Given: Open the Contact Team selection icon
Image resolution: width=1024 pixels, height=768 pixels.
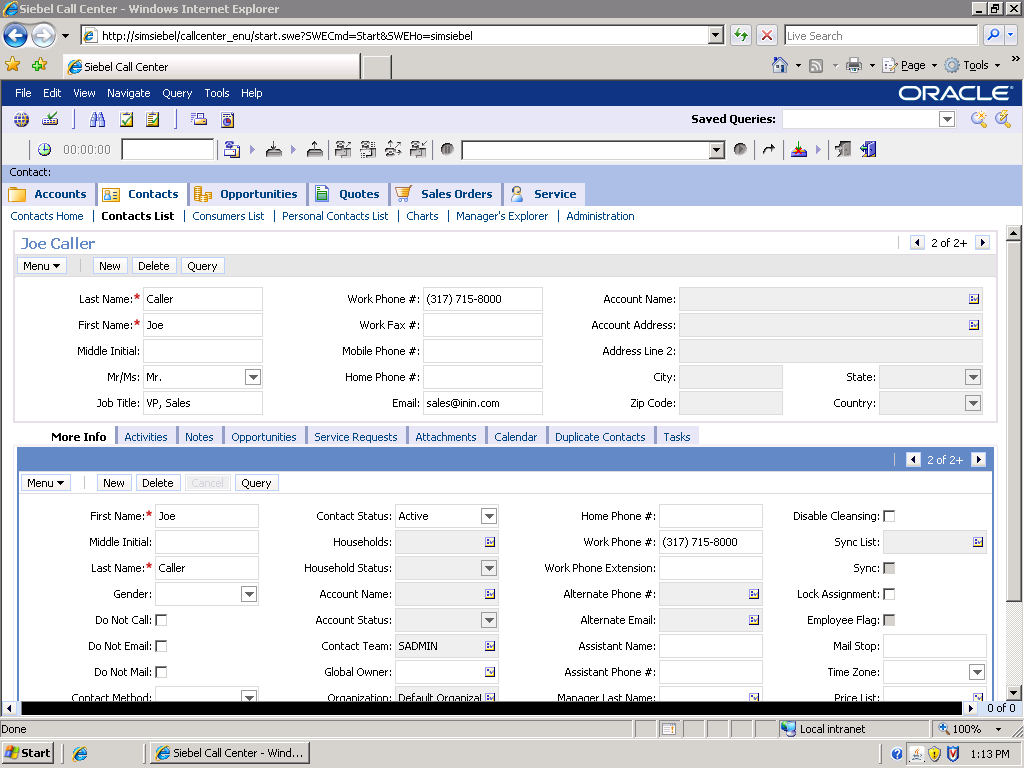Looking at the screenshot, I should [490, 646].
